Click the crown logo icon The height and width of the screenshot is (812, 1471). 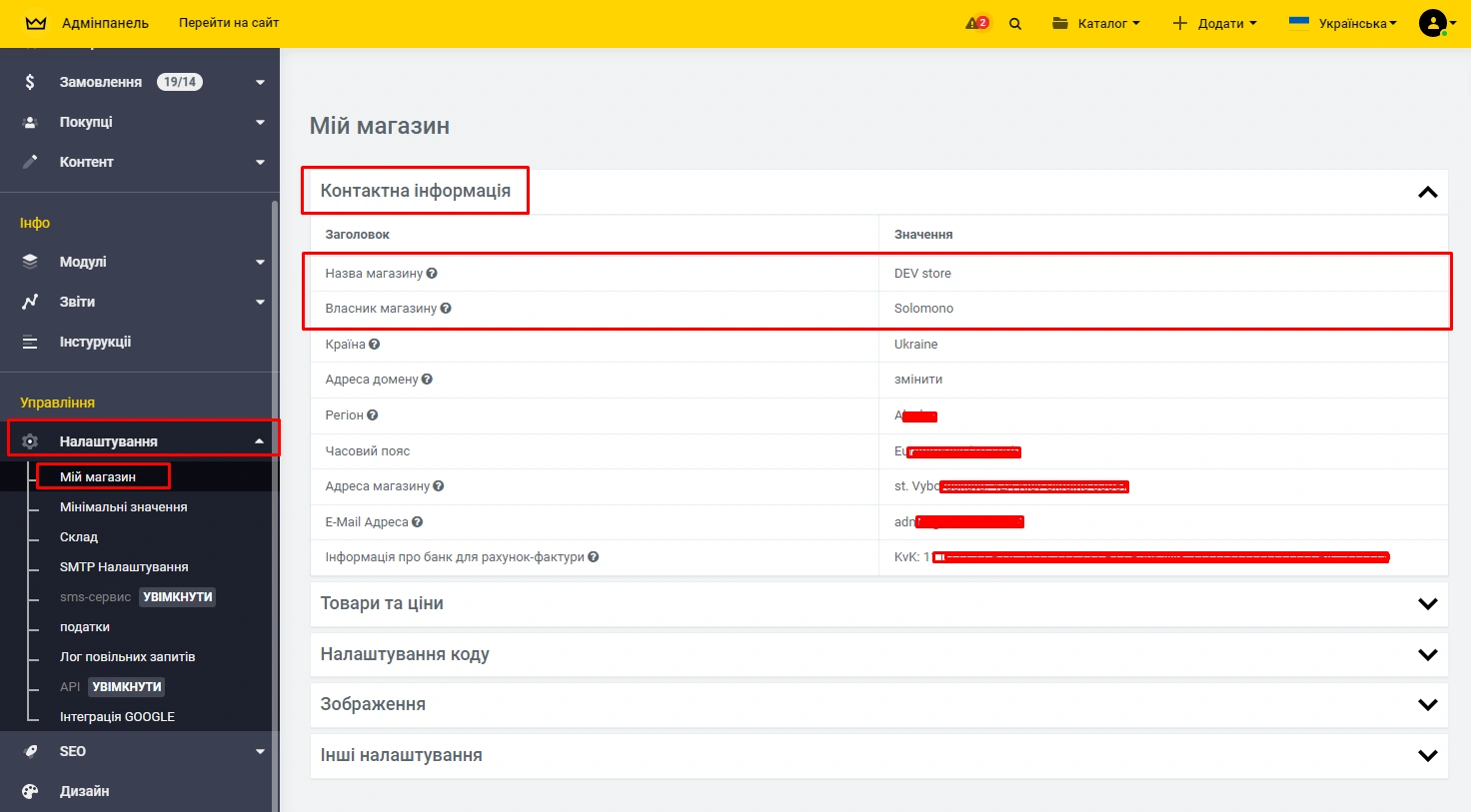(x=36, y=23)
